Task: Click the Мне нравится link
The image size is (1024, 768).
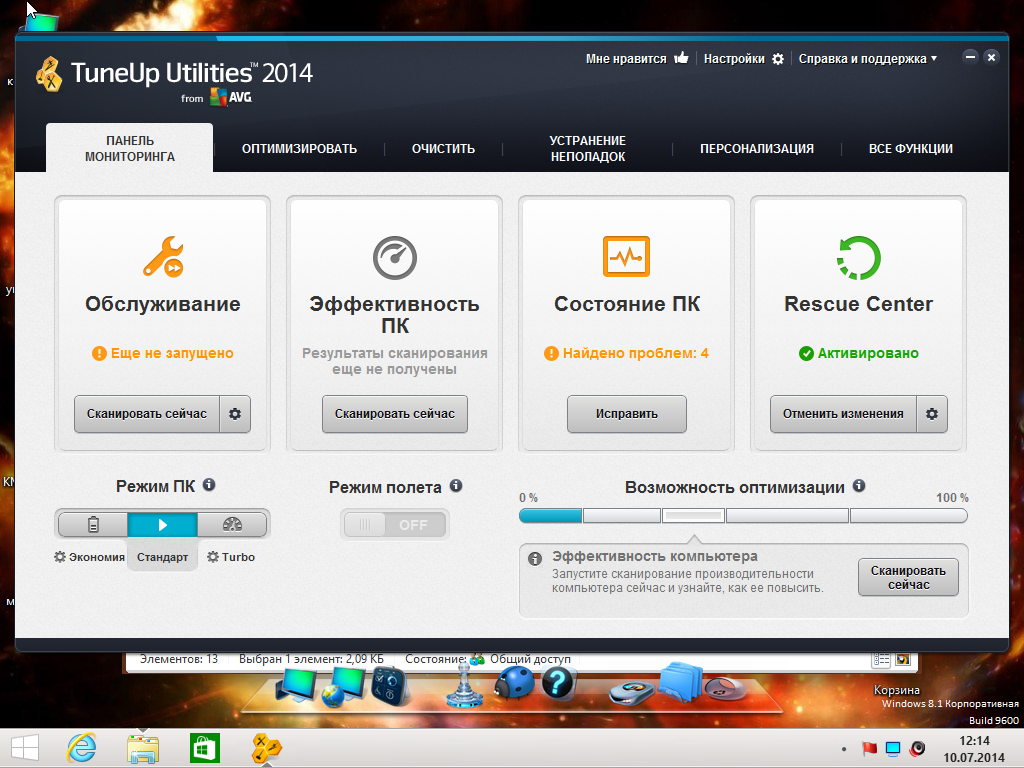Action: (x=626, y=59)
